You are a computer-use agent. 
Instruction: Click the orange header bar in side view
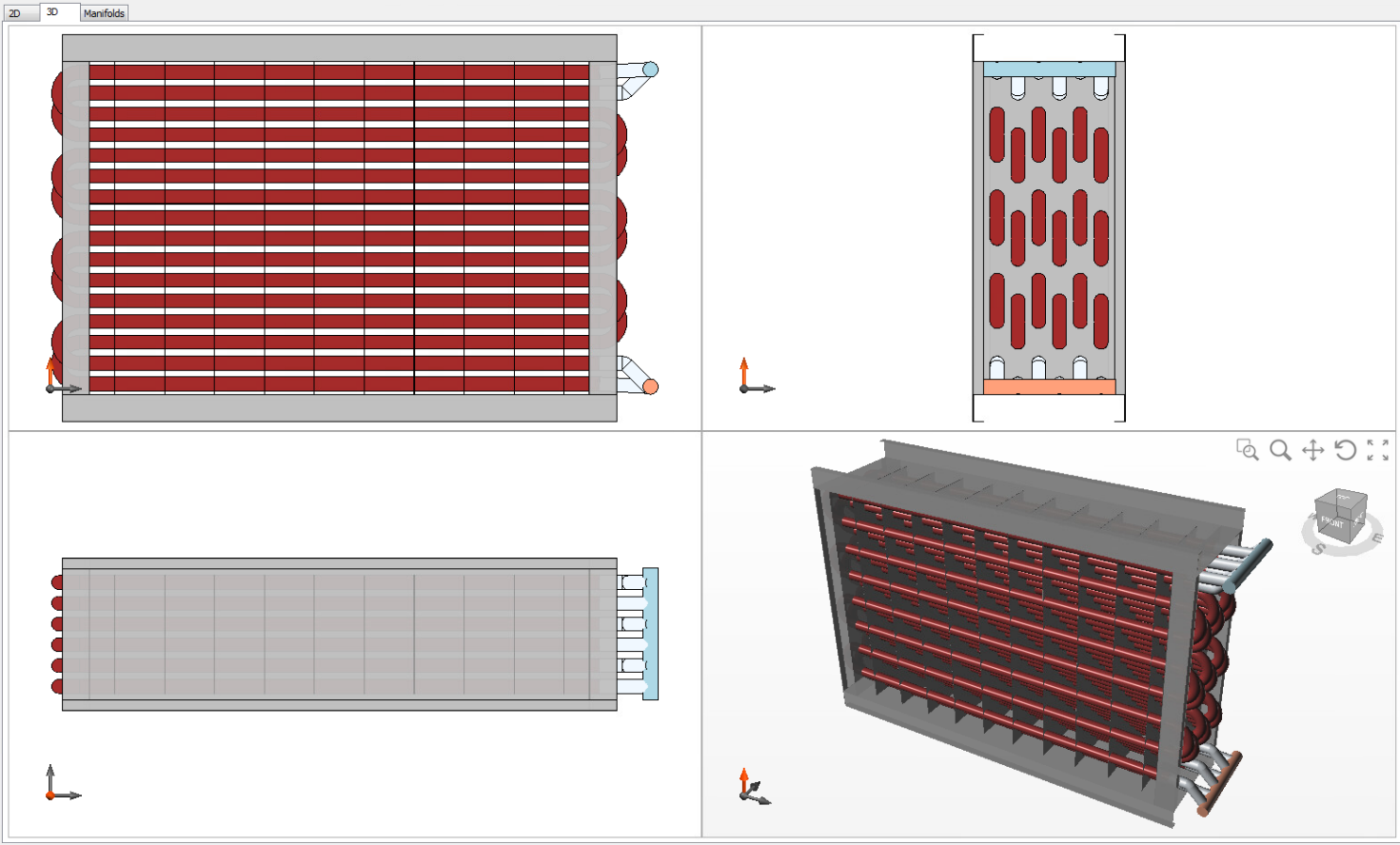(x=1049, y=387)
